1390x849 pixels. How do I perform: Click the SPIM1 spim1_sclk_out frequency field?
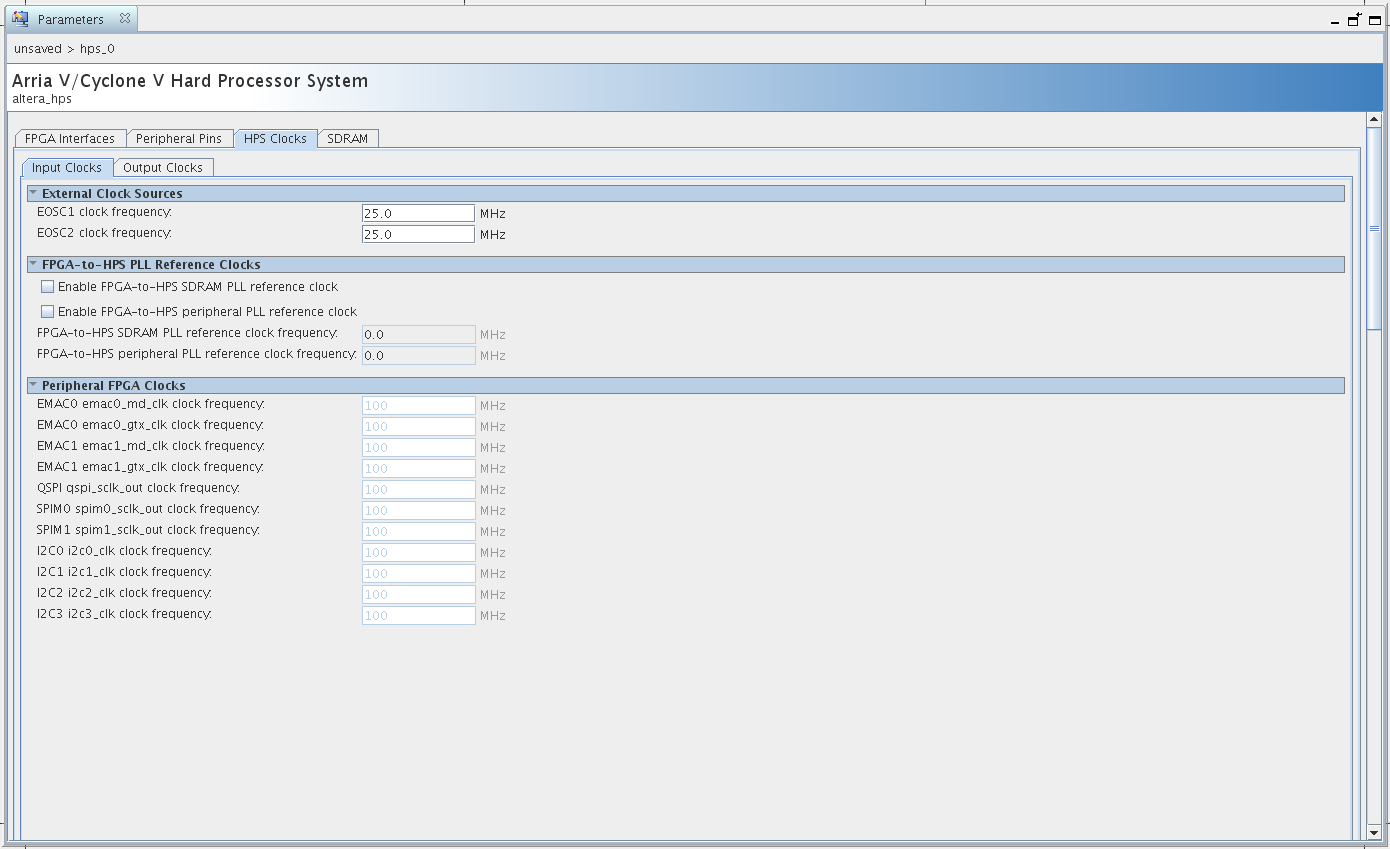[x=418, y=531]
